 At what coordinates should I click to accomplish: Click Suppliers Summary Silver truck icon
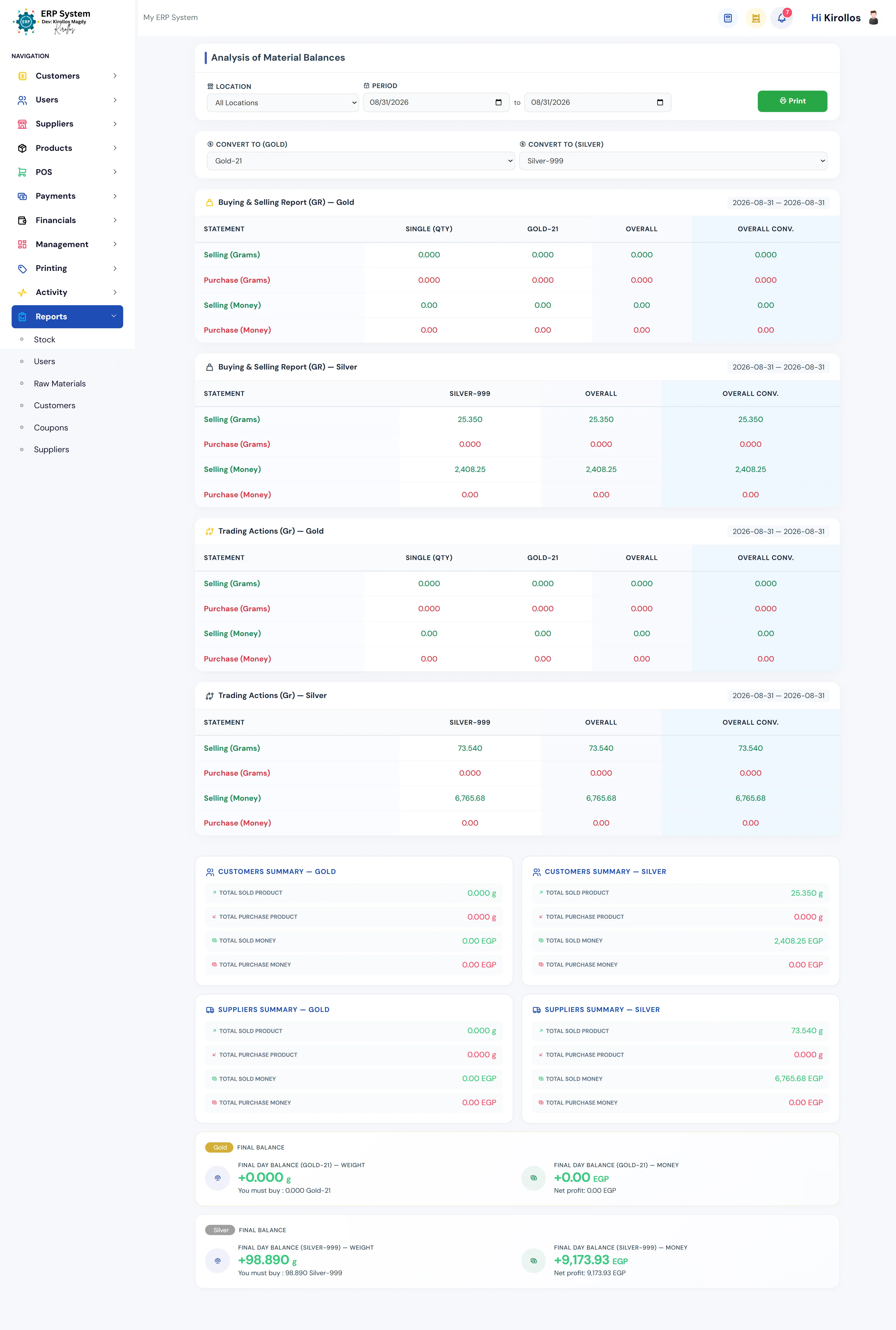coord(537,1010)
